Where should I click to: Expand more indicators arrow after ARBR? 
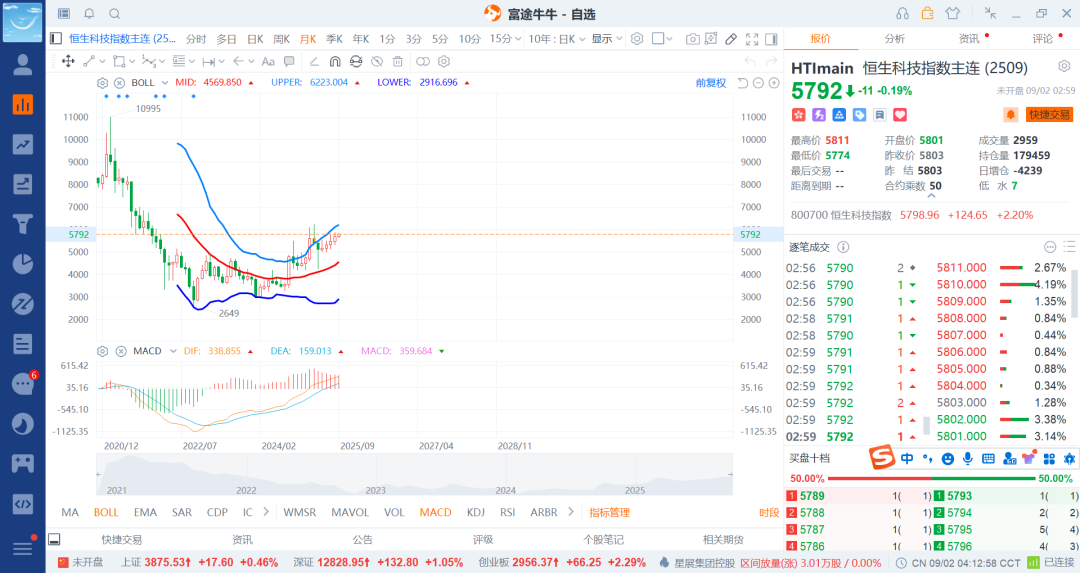571,512
